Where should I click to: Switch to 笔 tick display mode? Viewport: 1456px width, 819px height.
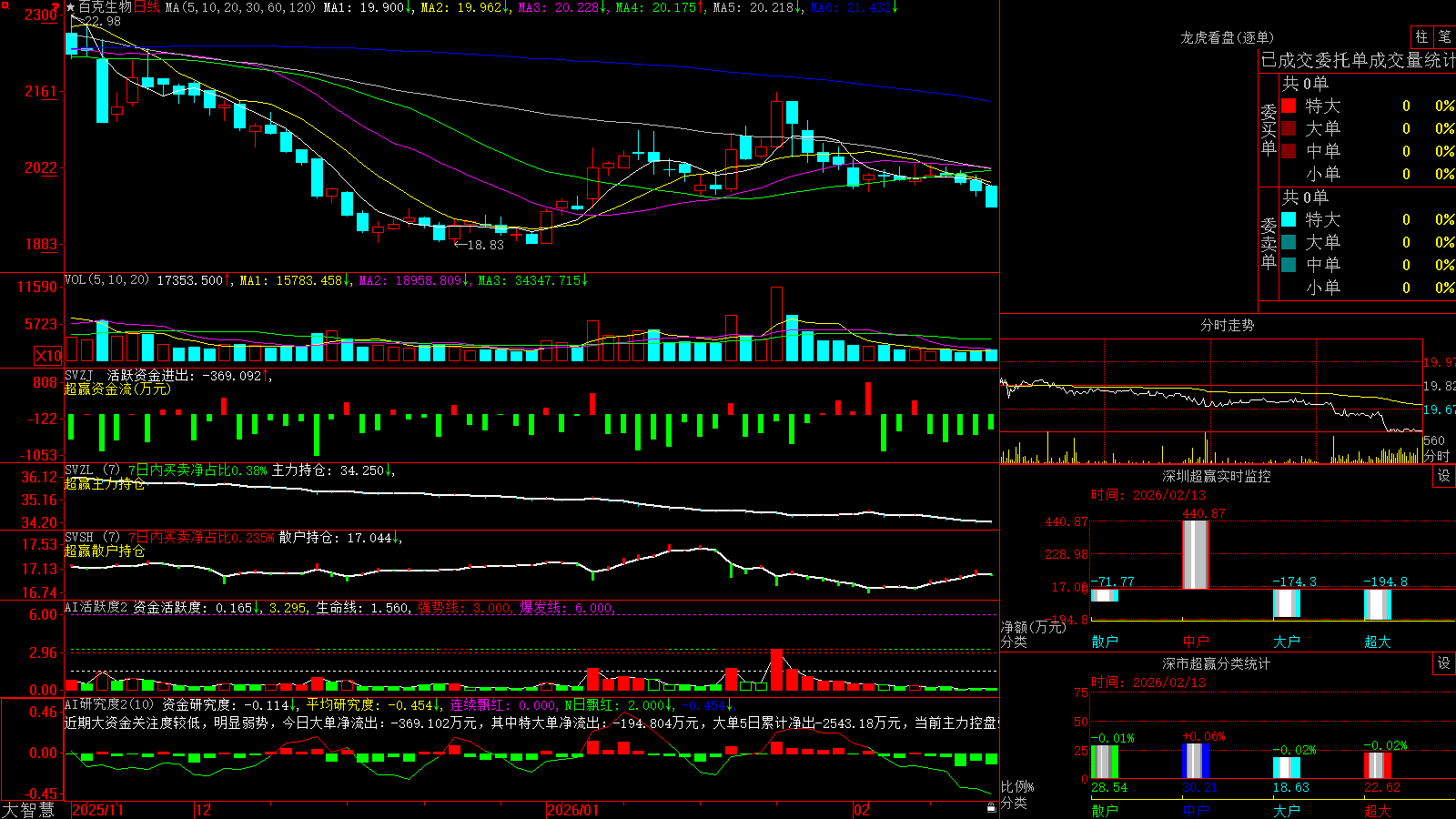click(x=1445, y=37)
